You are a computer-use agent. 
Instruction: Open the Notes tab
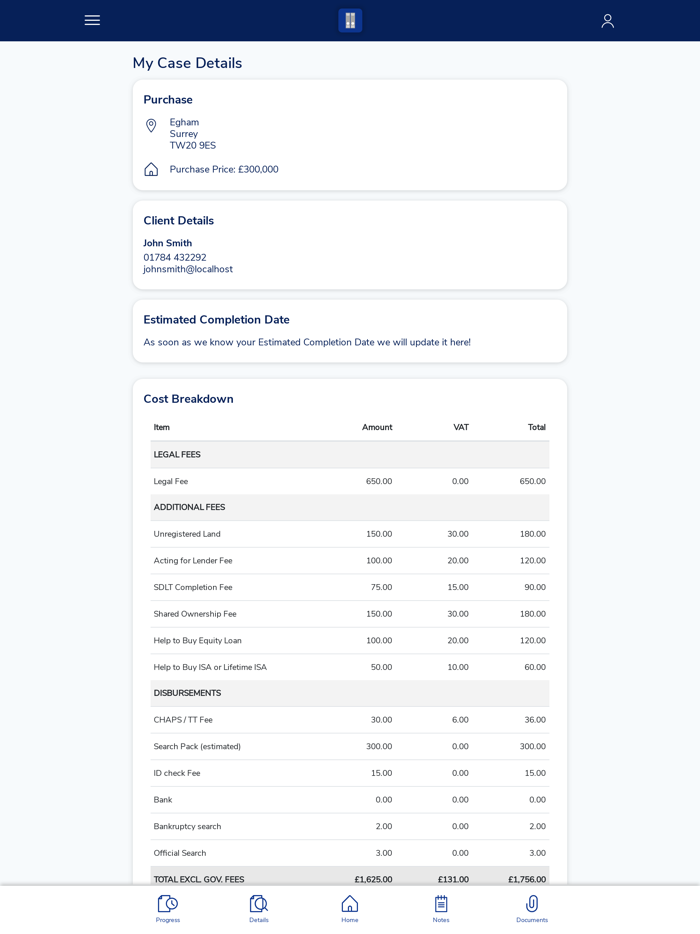pyautogui.click(x=441, y=908)
